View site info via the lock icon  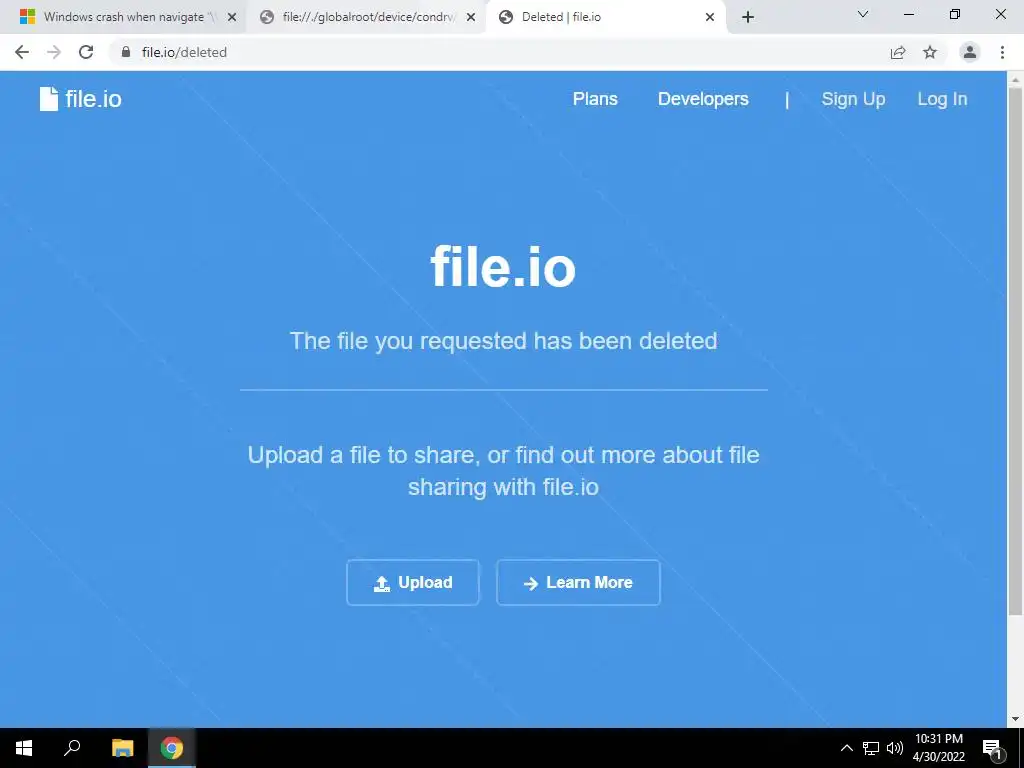pos(126,52)
